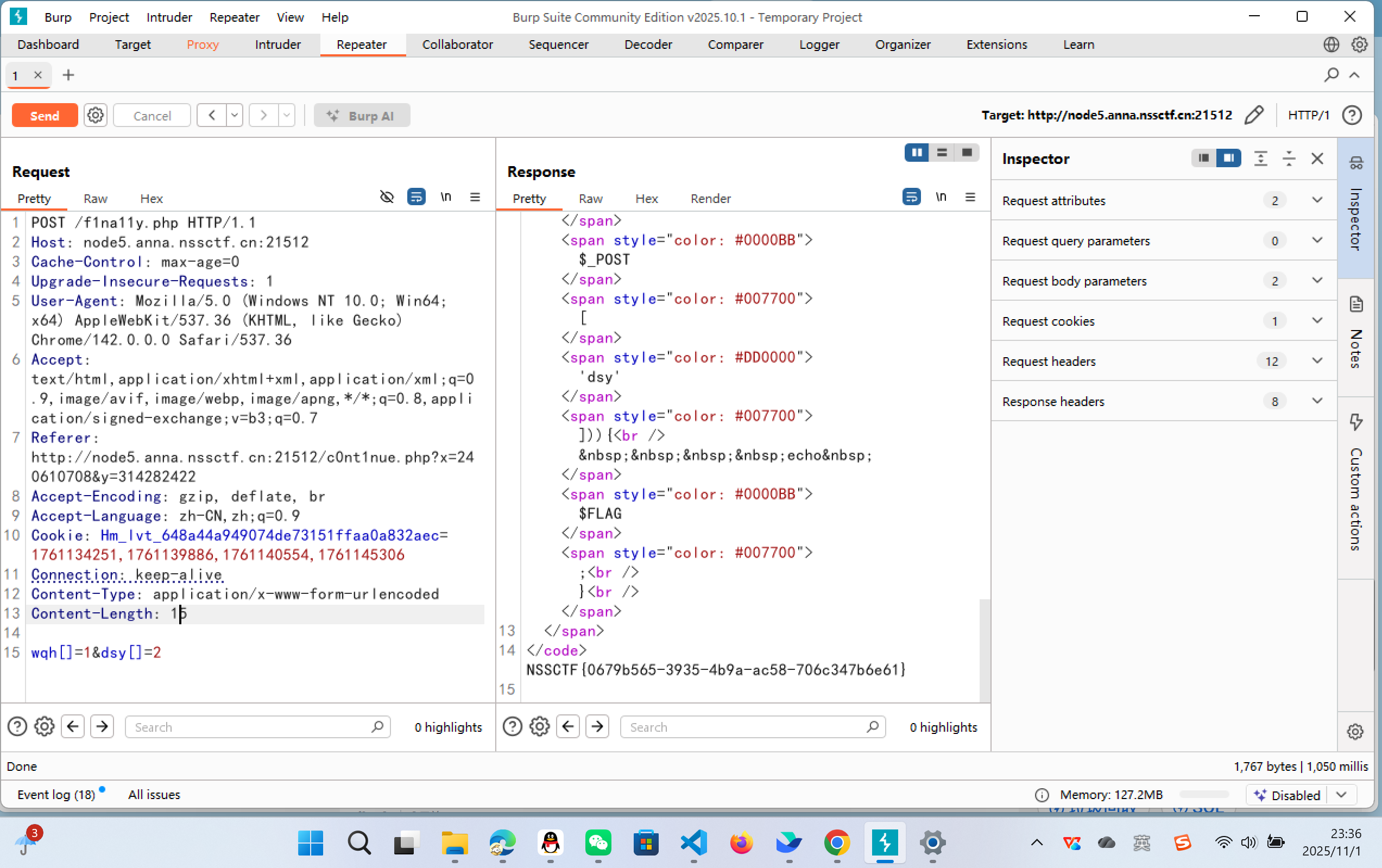Open the request panel hamburger menu icon
This screenshot has height=868, width=1382.
coord(475,198)
